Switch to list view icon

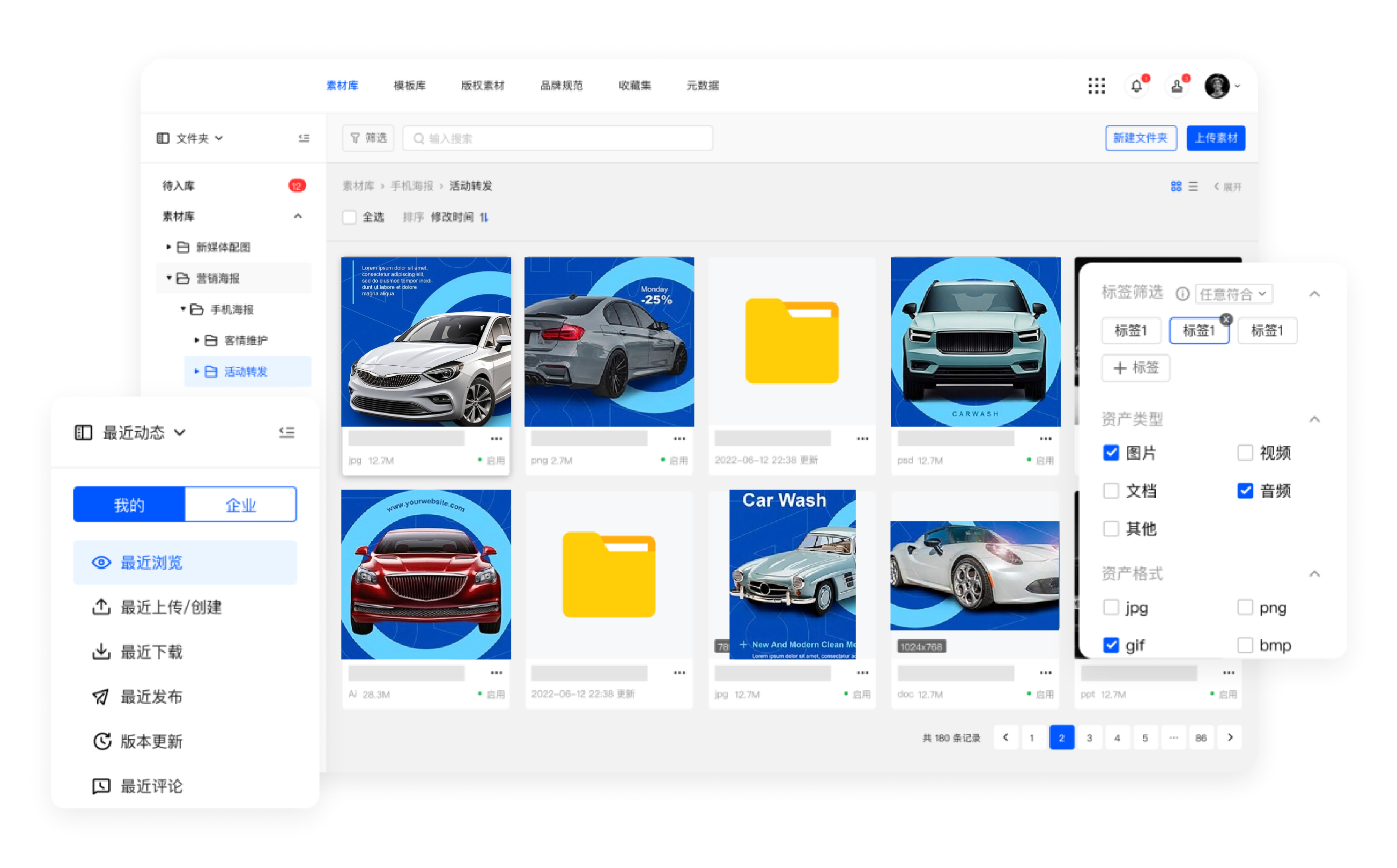[x=1193, y=187]
